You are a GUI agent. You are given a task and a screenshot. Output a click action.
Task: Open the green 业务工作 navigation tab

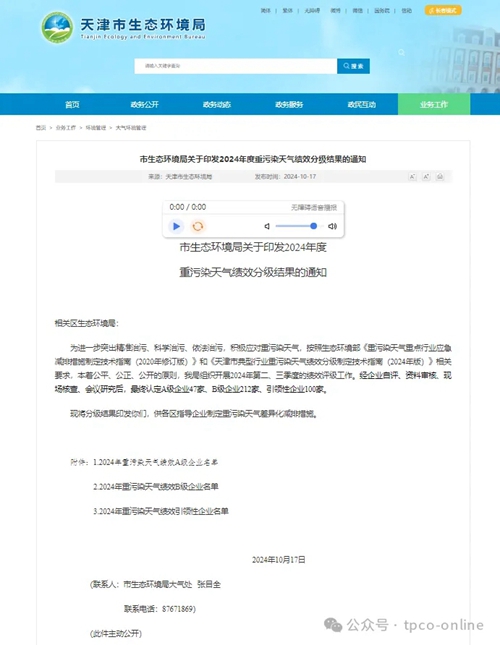[434, 104]
